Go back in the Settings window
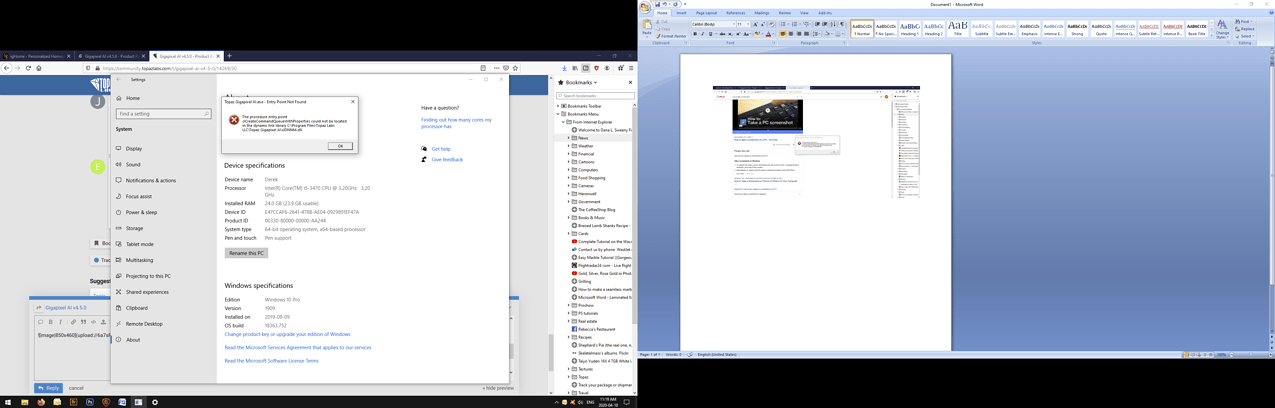Screen dimensions: 1275x408 pos(118,79)
